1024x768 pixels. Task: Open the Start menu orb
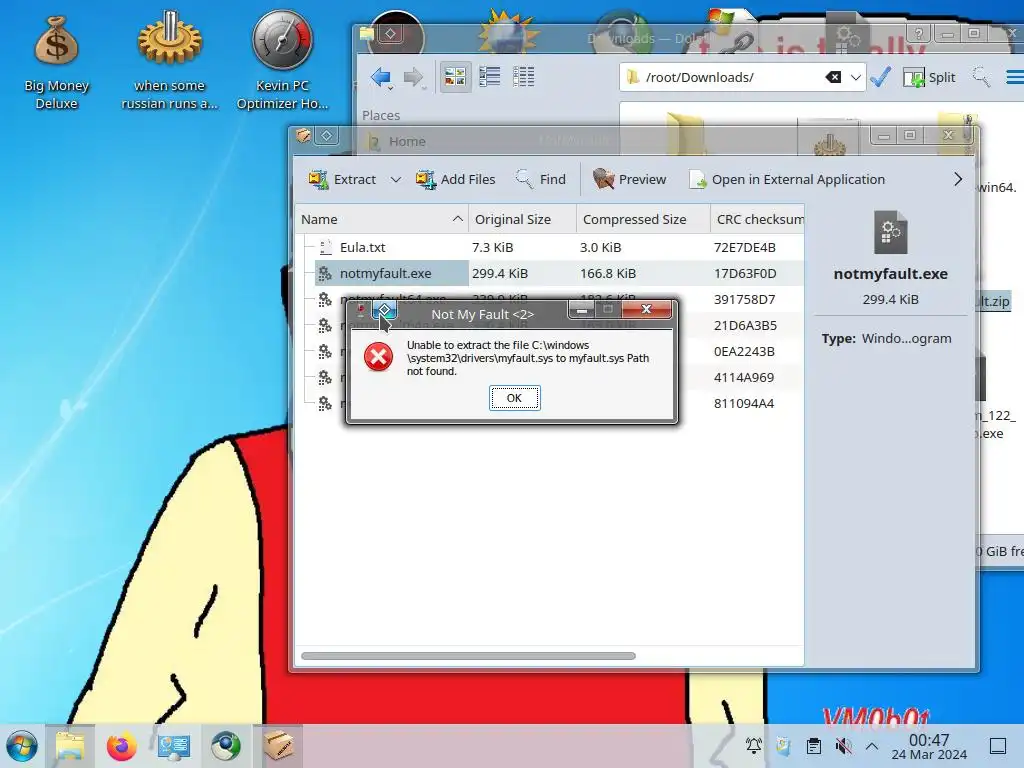click(22, 746)
